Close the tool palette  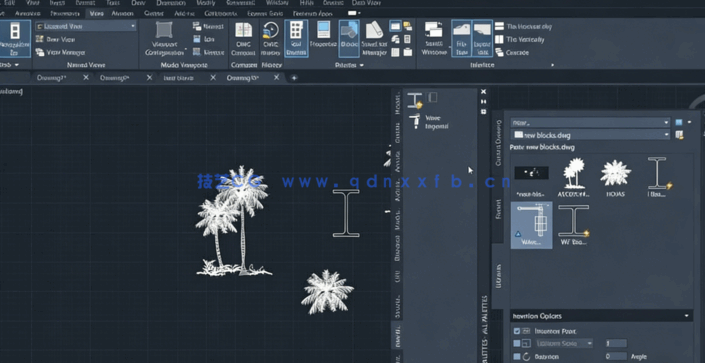pos(483,92)
